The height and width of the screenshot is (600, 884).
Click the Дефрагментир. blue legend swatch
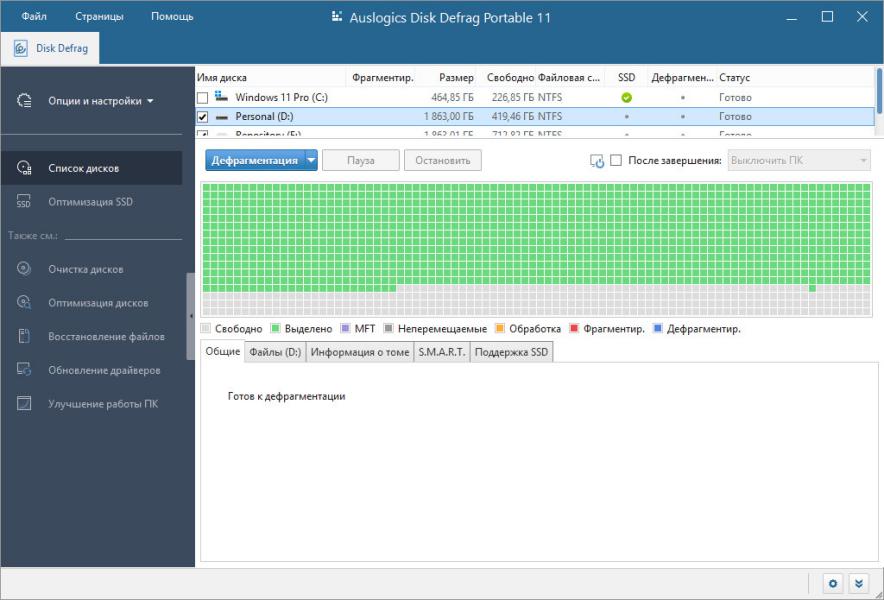click(657, 328)
